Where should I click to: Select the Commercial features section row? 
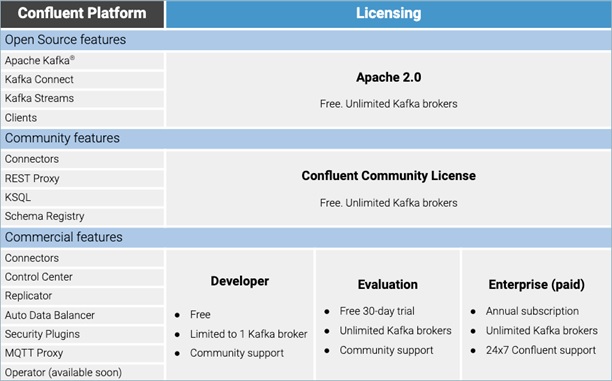(x=306, y=237)
